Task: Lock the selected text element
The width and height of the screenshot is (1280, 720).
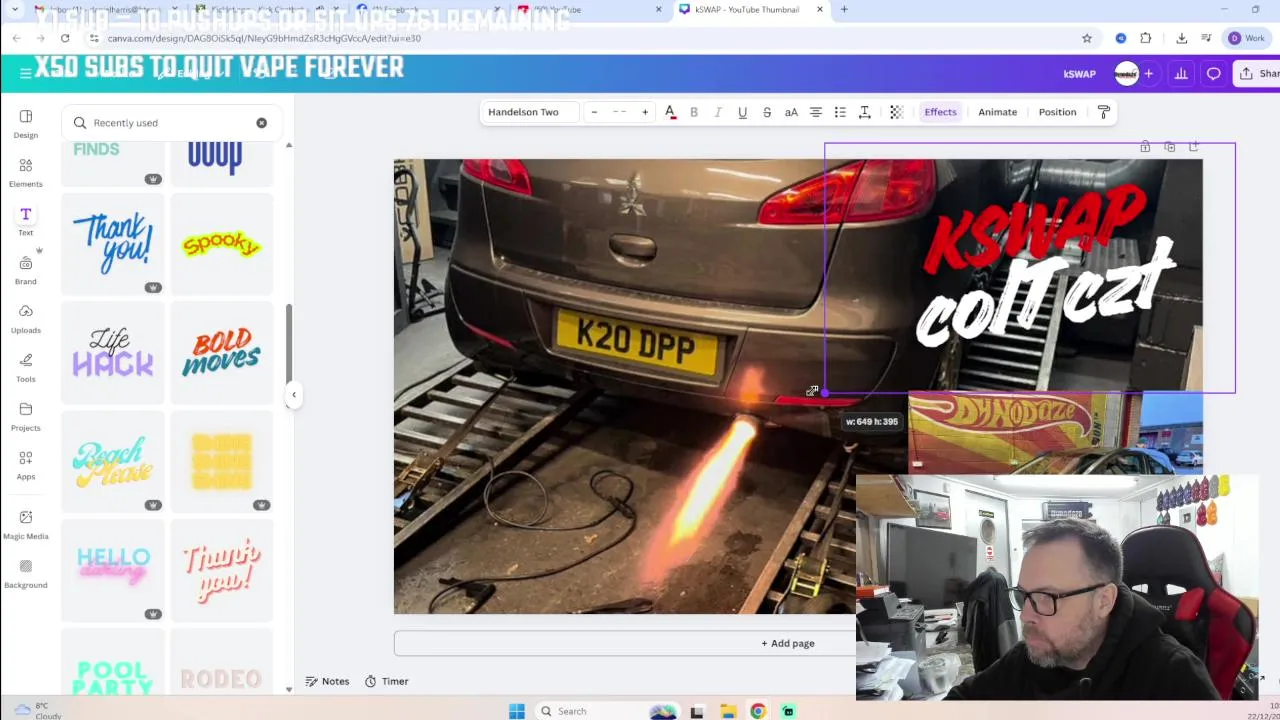Action: 1145,147
